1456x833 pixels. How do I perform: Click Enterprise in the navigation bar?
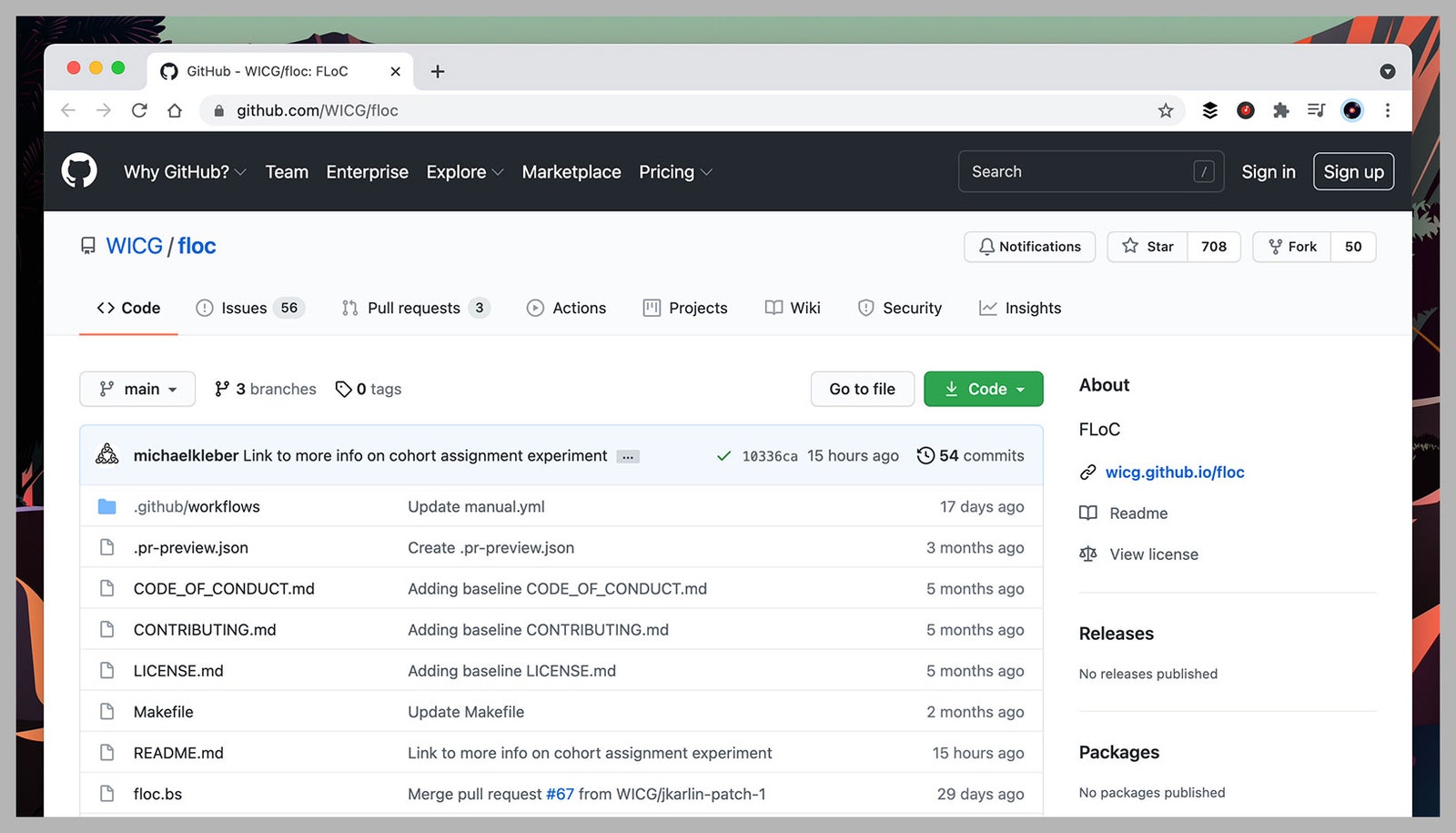click(368, 171)
